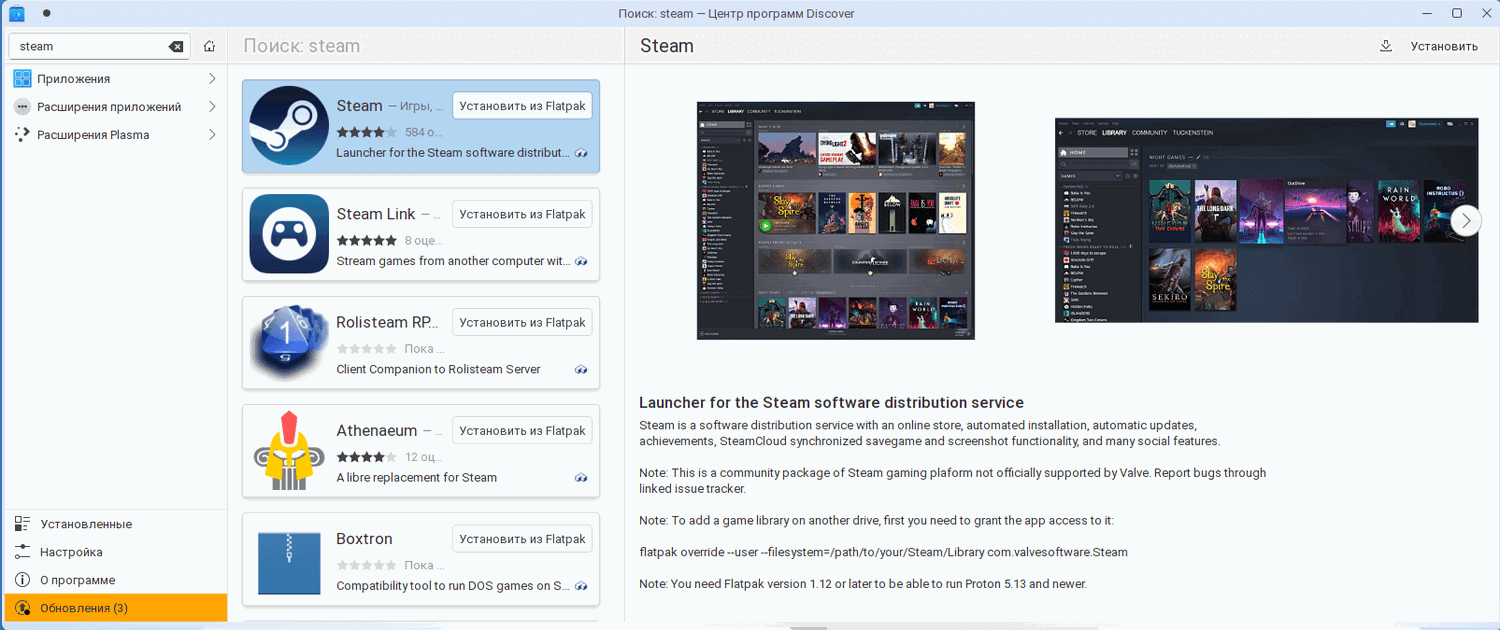Click the Rolisteam dice logo

click(289, 342)
